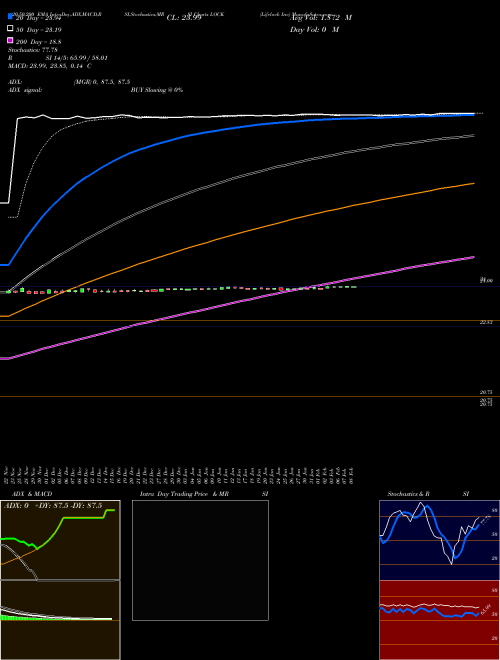The height and width of the screenshot is (660, 500).
Task: Click the 'CL: 23.99' closing price
Action: tap(184, 18)
